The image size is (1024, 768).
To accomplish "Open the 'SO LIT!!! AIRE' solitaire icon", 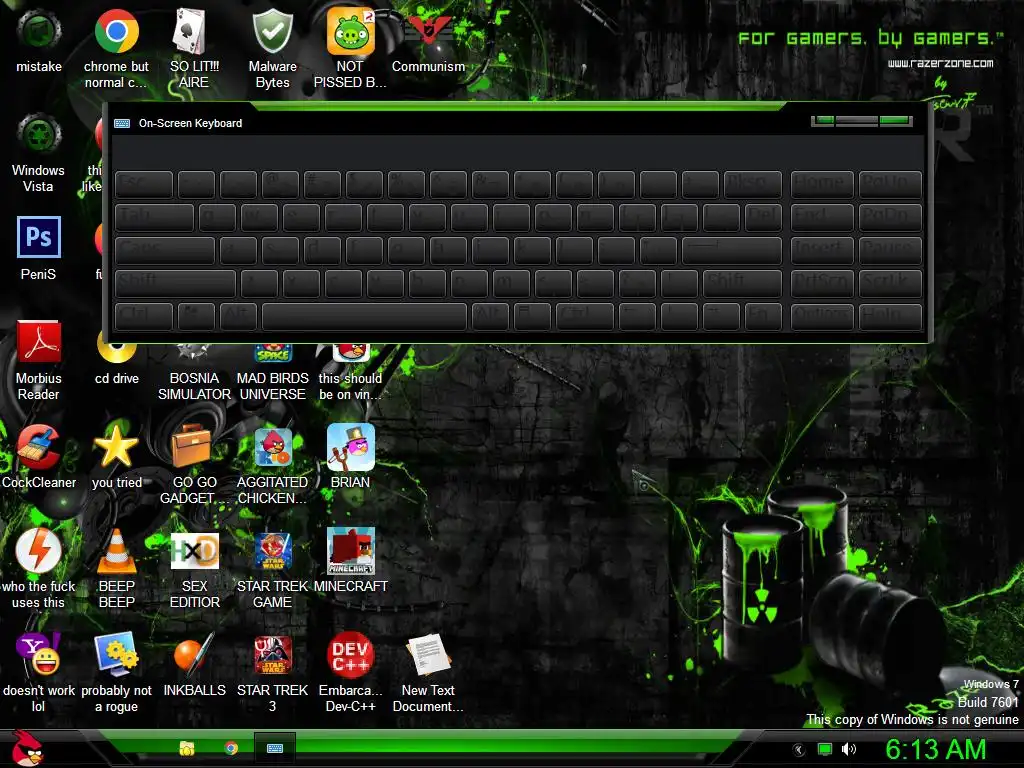I will pos(193,48).
